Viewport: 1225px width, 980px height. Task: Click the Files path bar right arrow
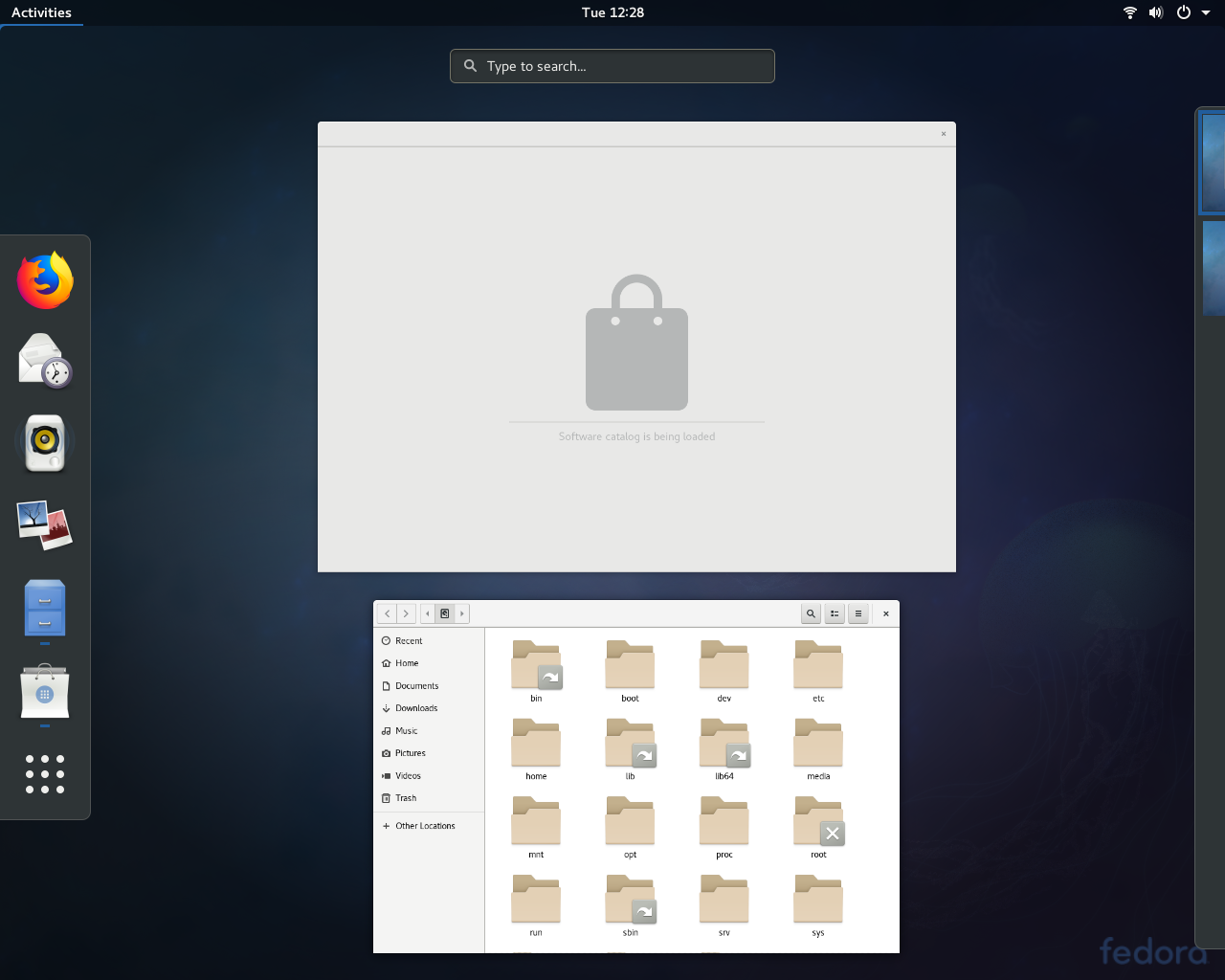(x=462, y=613)
